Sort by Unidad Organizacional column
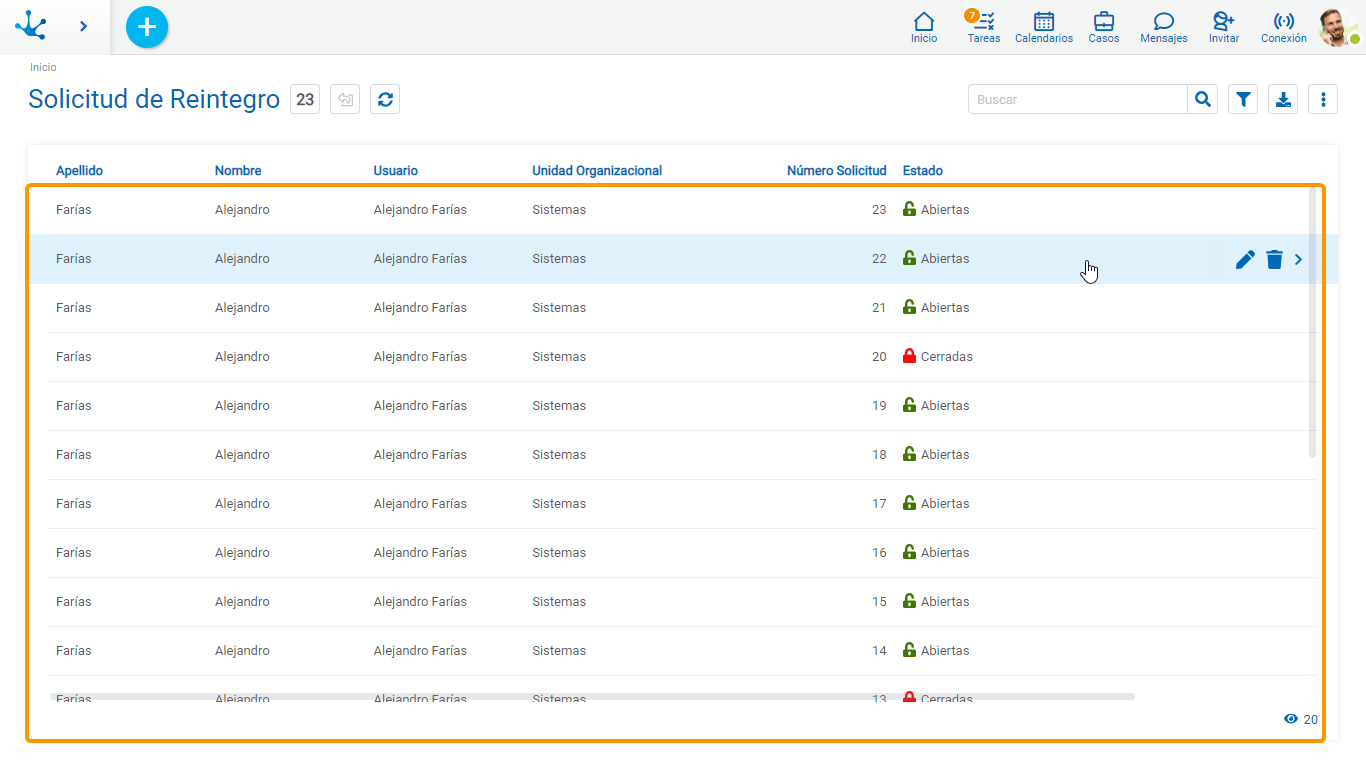 [x=597, y=171]
